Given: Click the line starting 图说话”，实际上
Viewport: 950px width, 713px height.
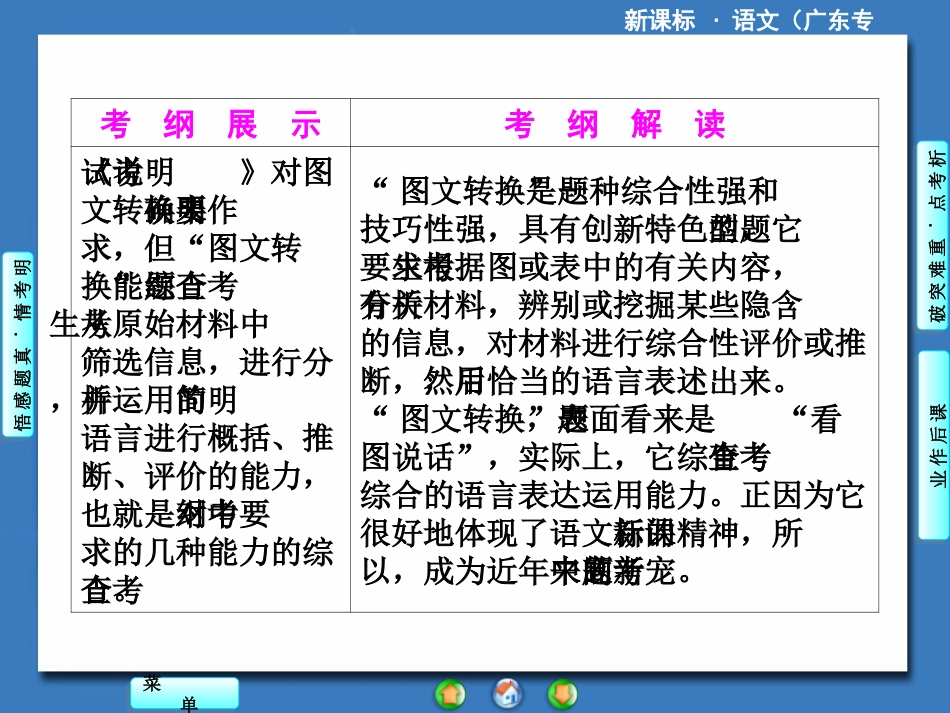Looking at the screenshot, I should pyautogui.click(x=566, y=457).
